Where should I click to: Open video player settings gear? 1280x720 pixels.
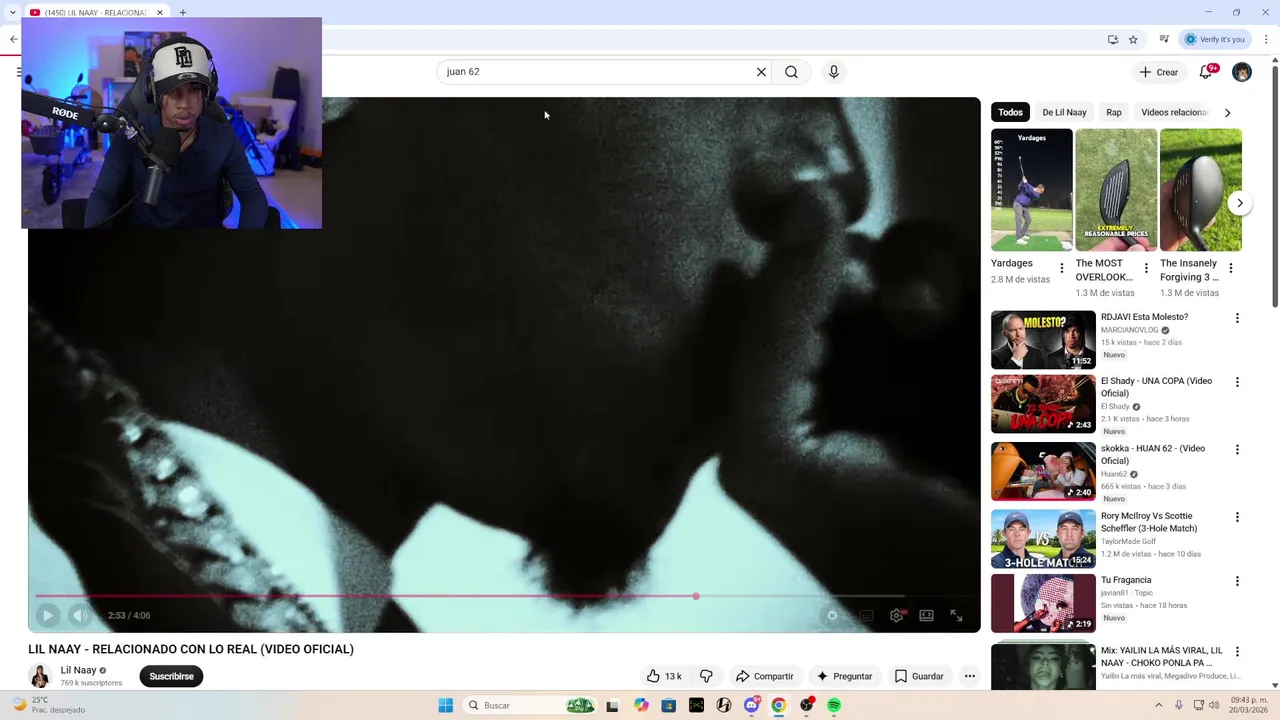[x=896, y=616]
